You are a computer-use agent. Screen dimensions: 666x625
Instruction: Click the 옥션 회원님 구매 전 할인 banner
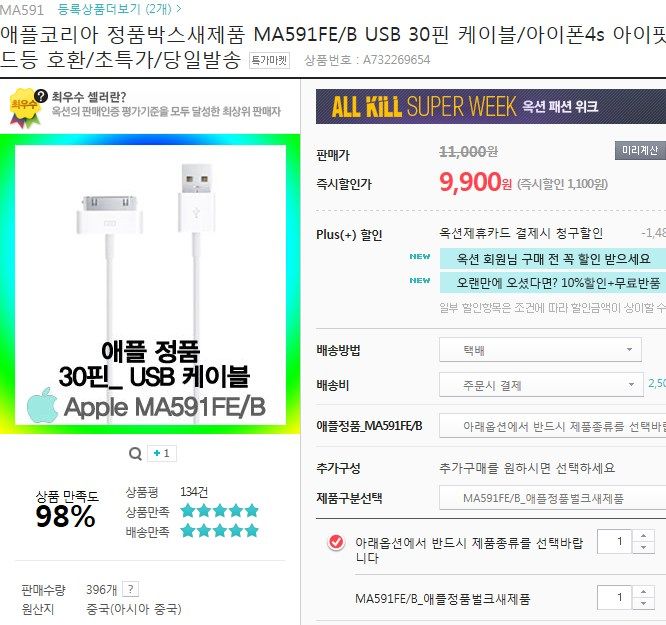click(x=553, y=259)
